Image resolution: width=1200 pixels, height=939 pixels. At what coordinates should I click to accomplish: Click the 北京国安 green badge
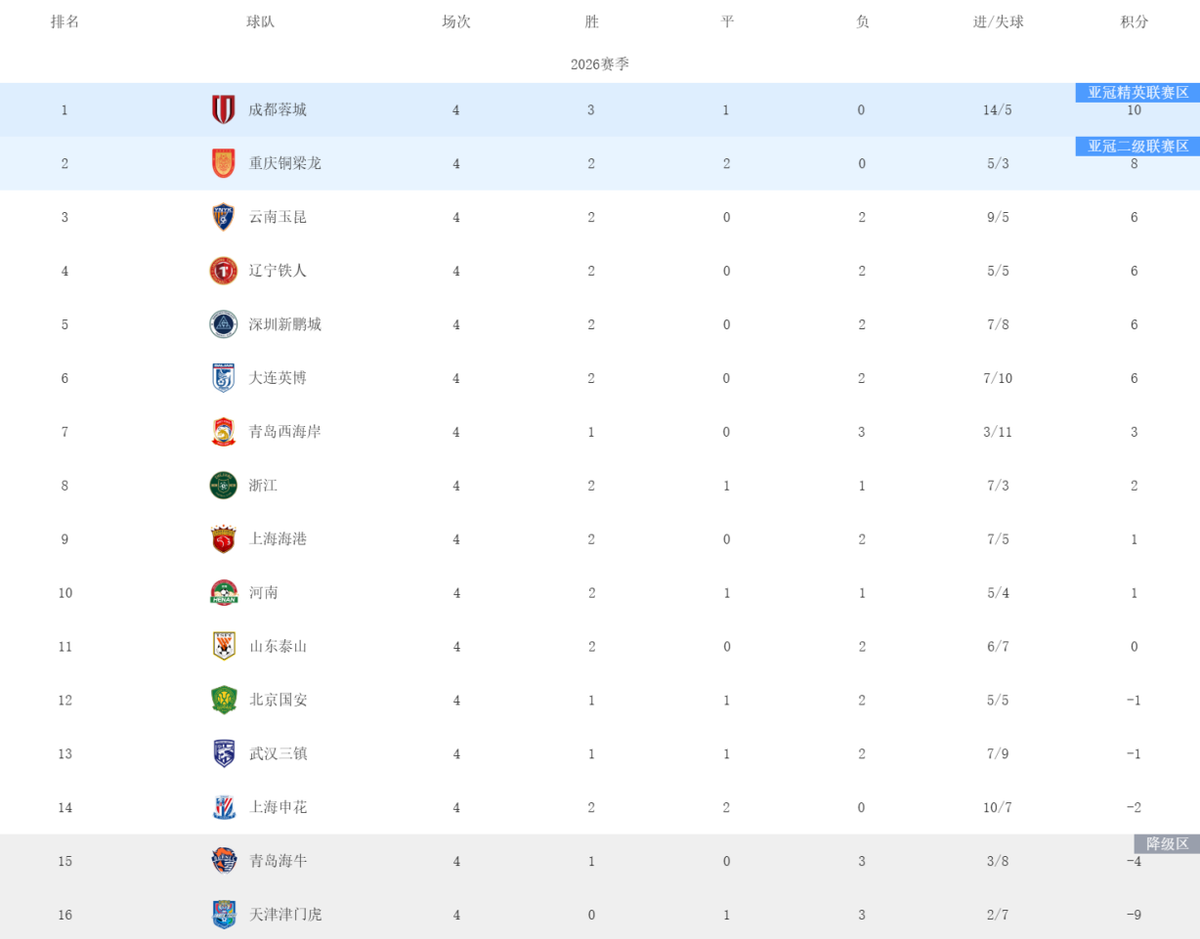pyautogui.click(x=223, y=700)
